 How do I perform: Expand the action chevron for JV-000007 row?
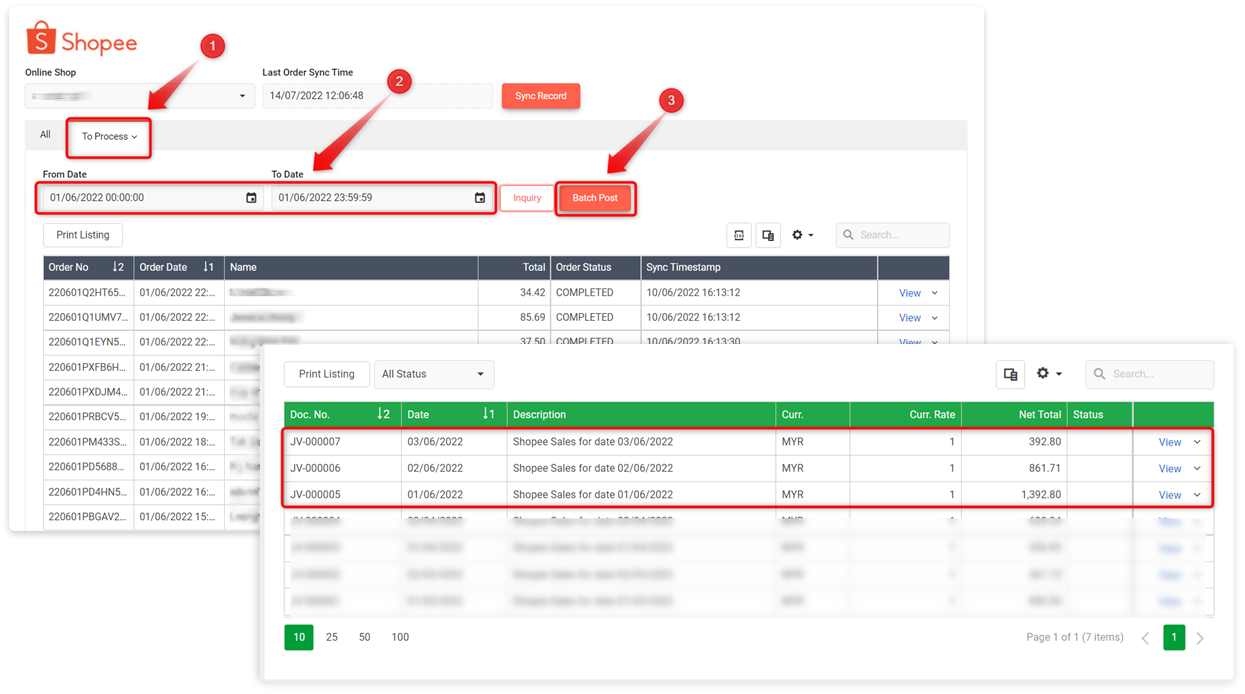pyautogui.click(x=1197, y=442)
